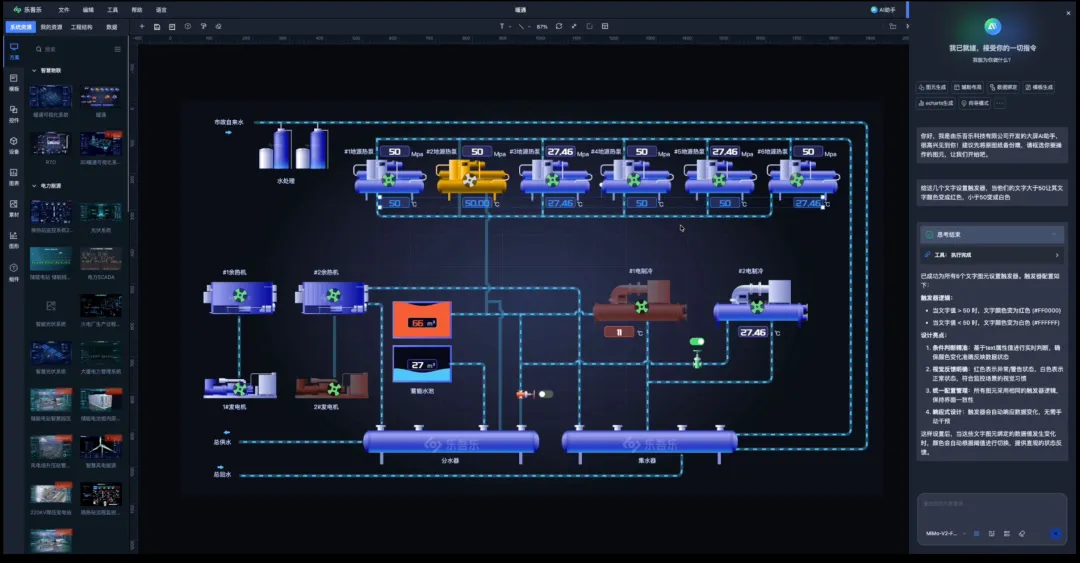
Task: Click the 辅助布局 AI shortcut button
Action: point(968,88)
